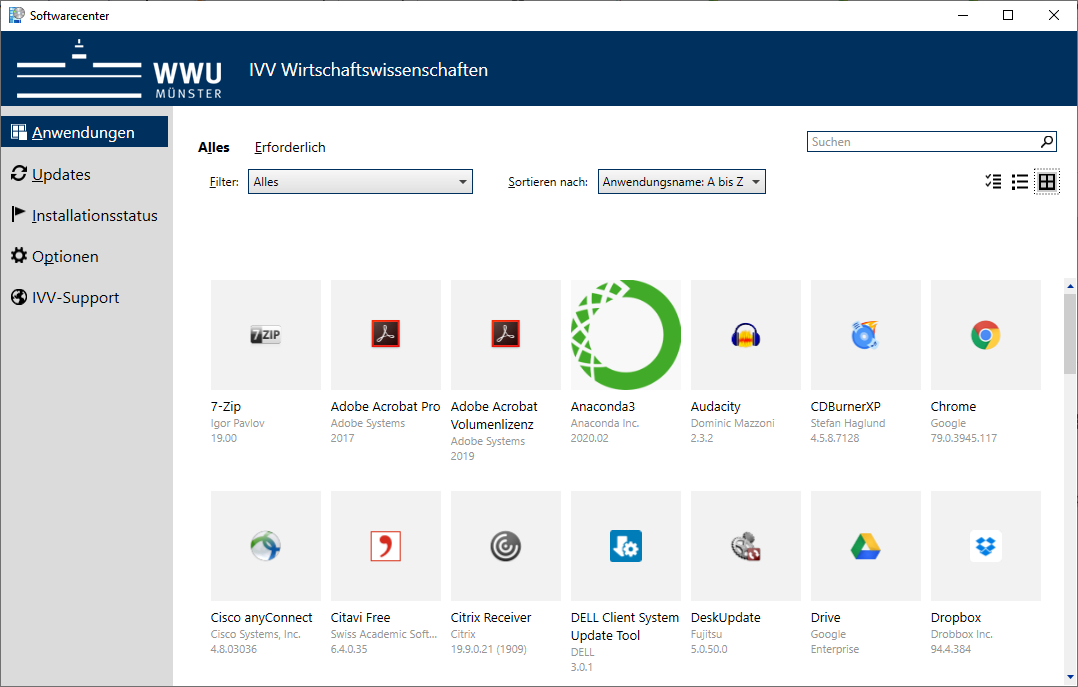Screen dimensions: 1078x687
Task: Select the Cisco anyConnect icon
Action: pyautogui.click(x=265, y=546)
